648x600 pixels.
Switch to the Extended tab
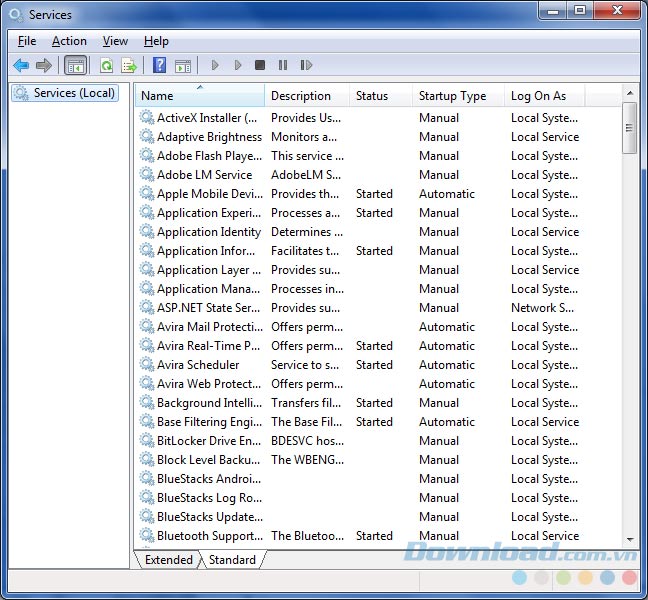tap(169, 560)
